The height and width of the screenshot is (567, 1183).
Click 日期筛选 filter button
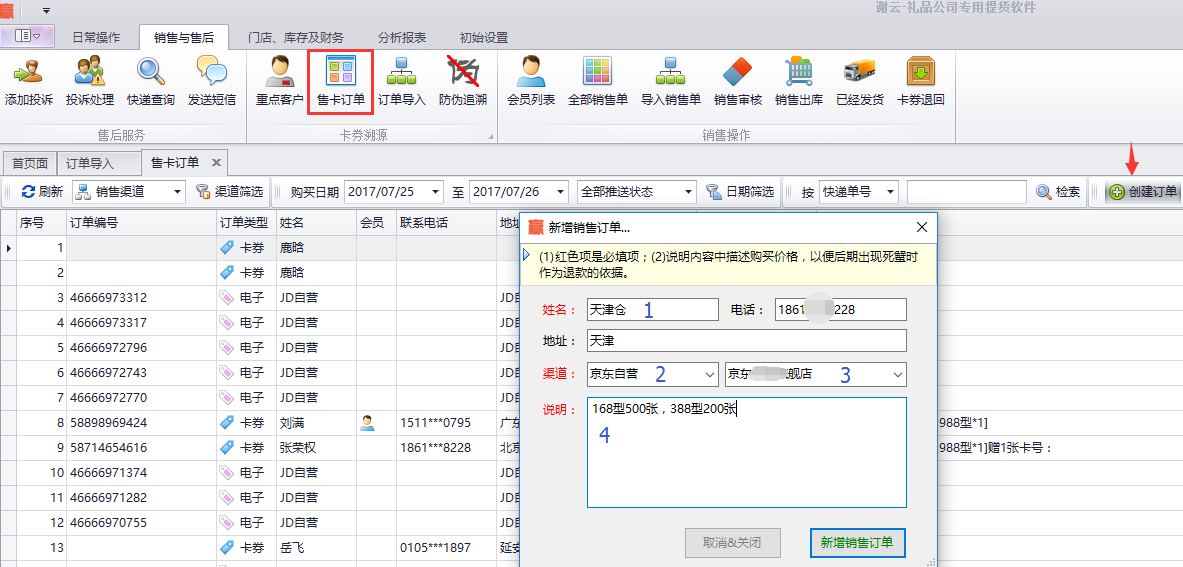point(740,192)
